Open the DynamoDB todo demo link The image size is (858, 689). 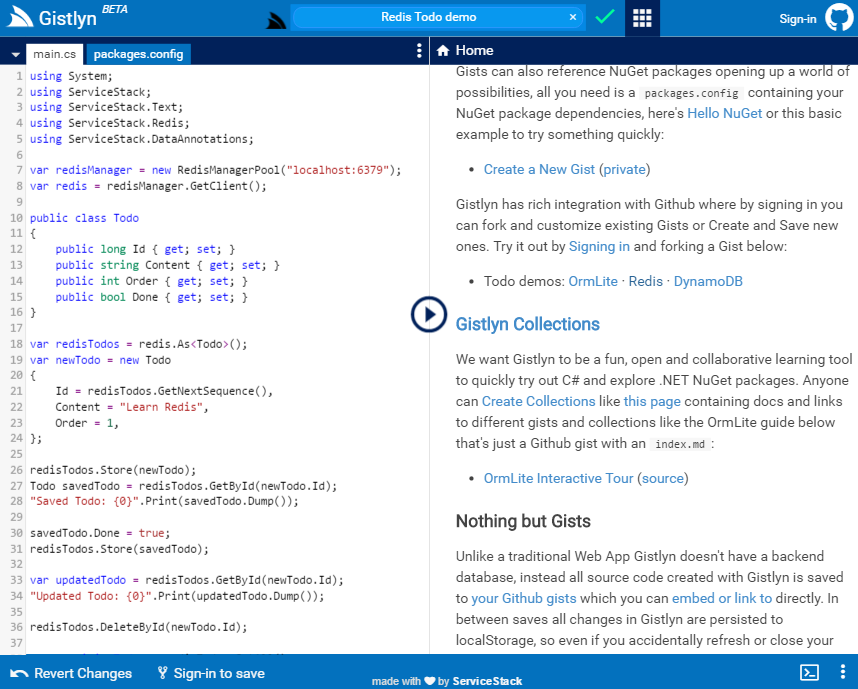tap(708, 281)
